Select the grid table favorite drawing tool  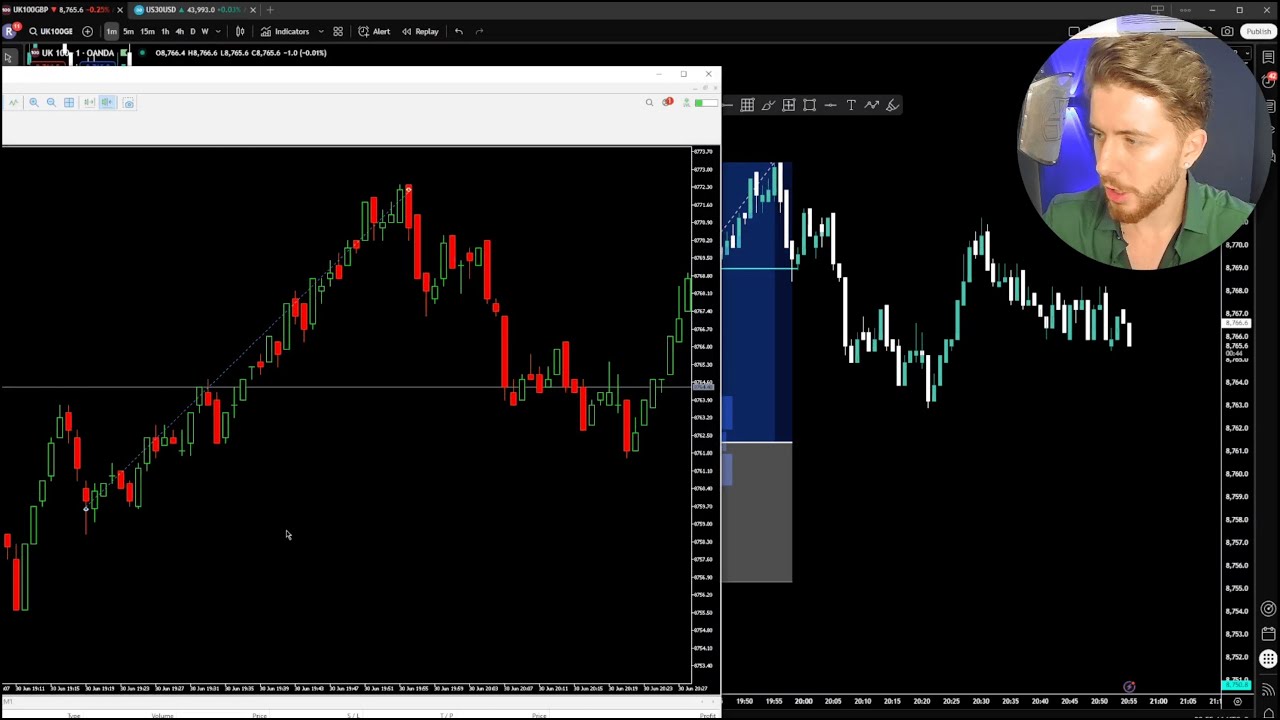click(747, 105)
